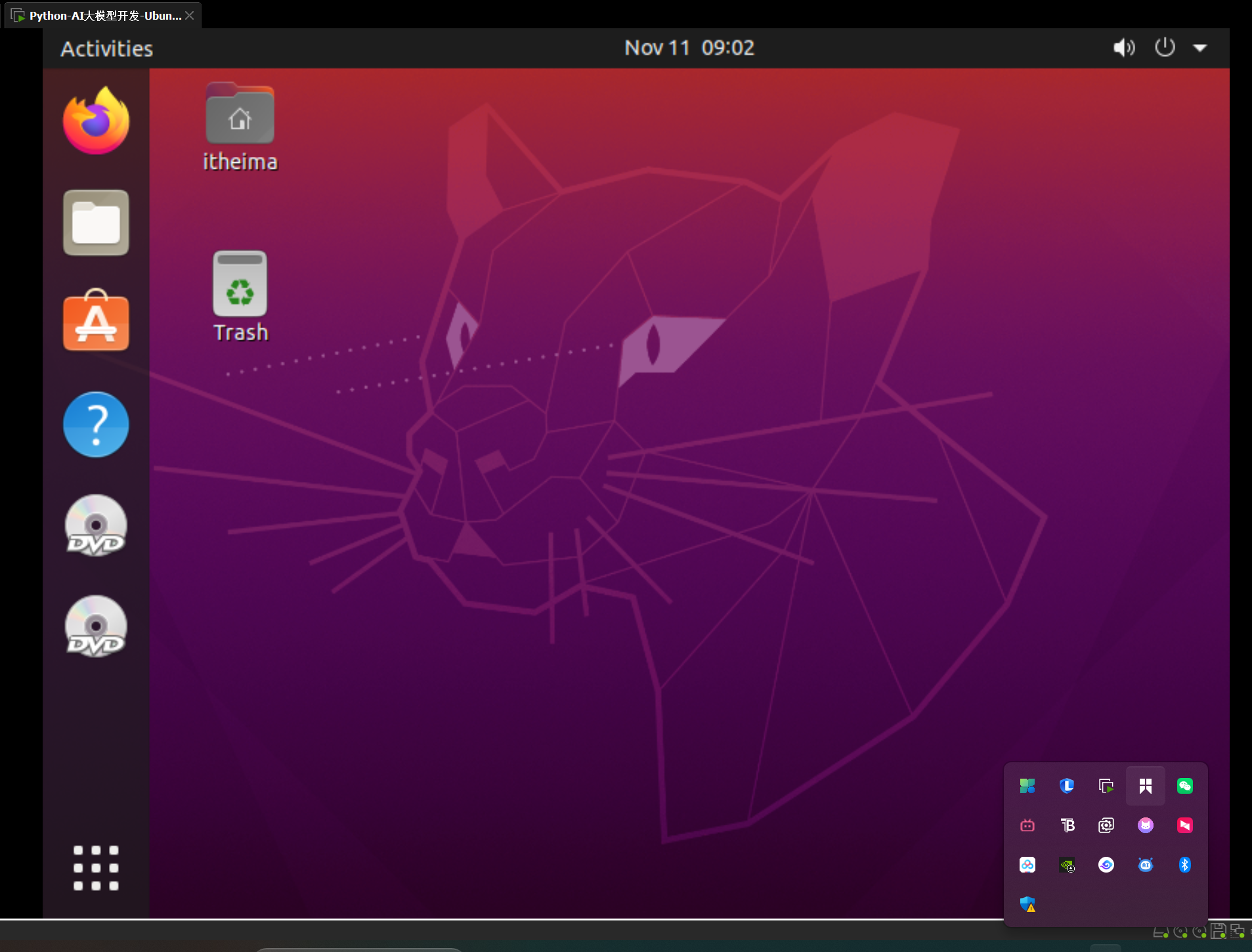Screen dimensions: 1252x952
Task: Open the Activities overview
Action: [107, 49]
